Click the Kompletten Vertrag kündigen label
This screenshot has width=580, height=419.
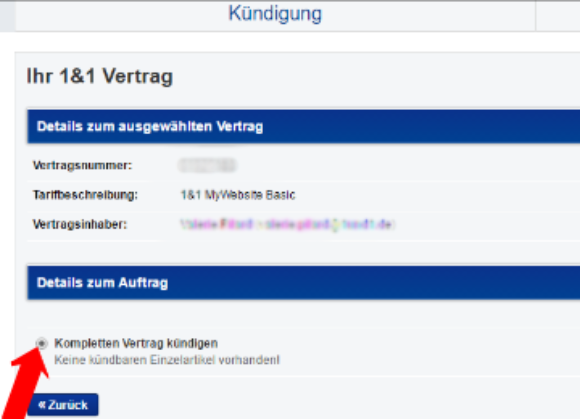tap(136, 343)
